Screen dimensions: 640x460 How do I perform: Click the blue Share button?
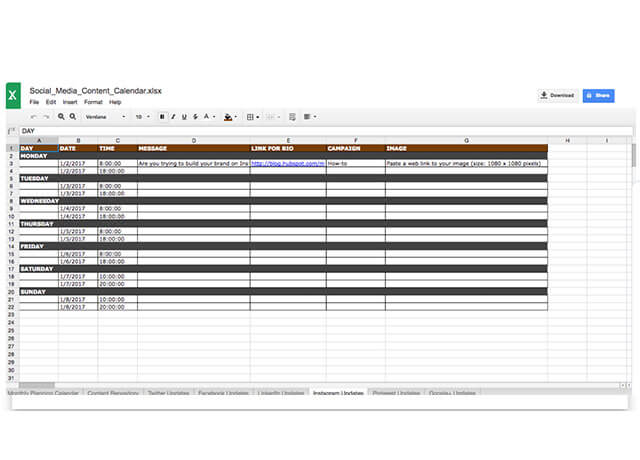click(x=598, y=95)
